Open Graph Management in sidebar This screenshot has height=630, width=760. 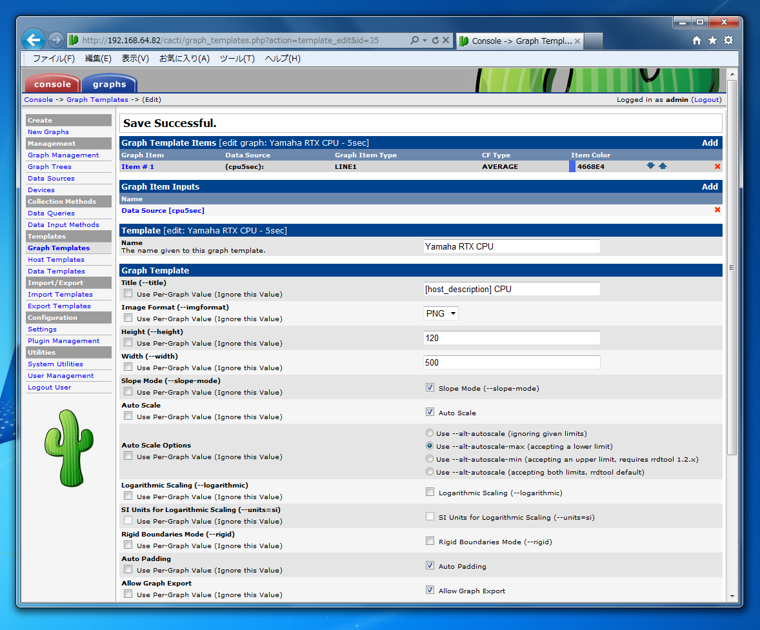coord(63,155)
